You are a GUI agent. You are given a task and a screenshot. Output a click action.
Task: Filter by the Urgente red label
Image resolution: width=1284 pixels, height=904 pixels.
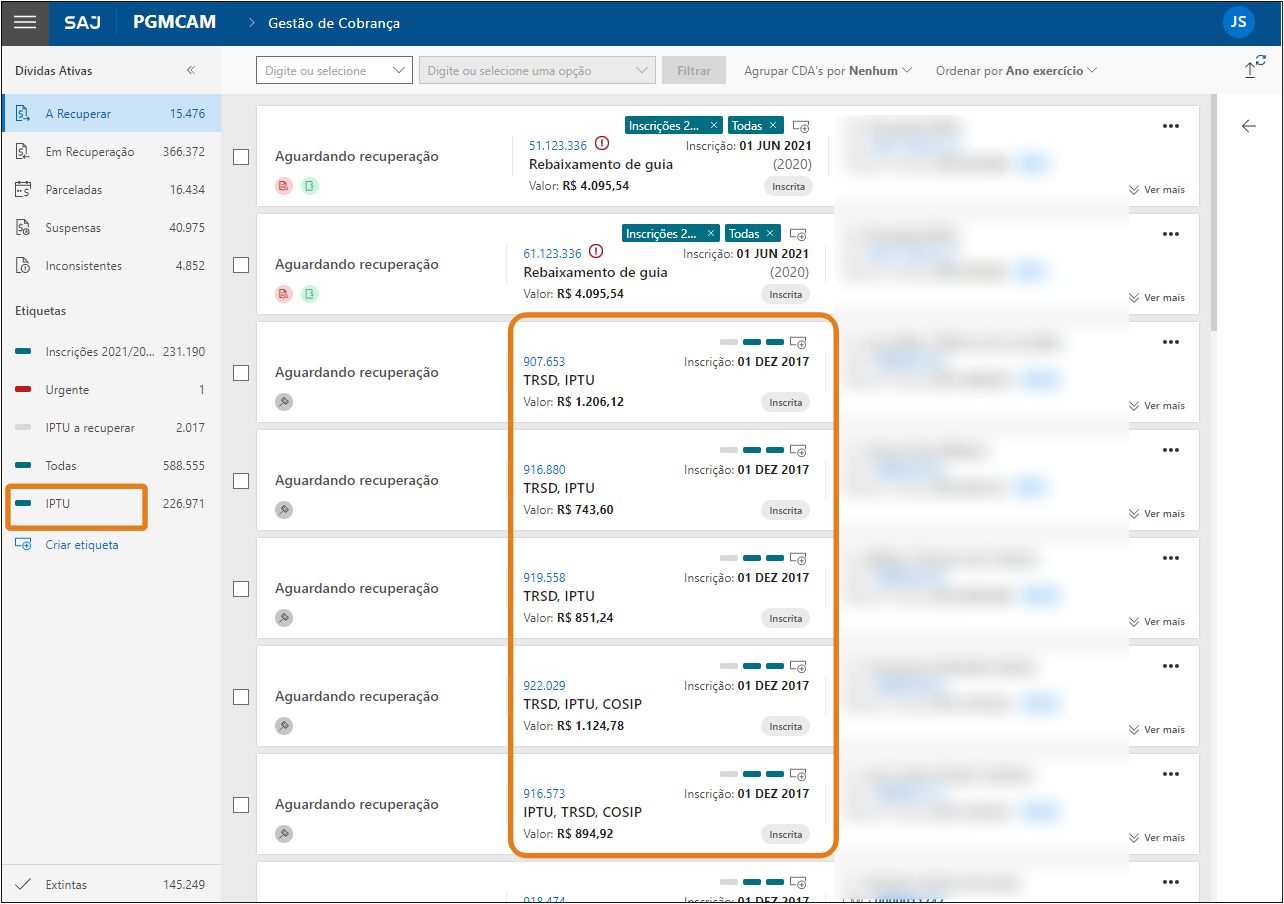tap(111, 390)
